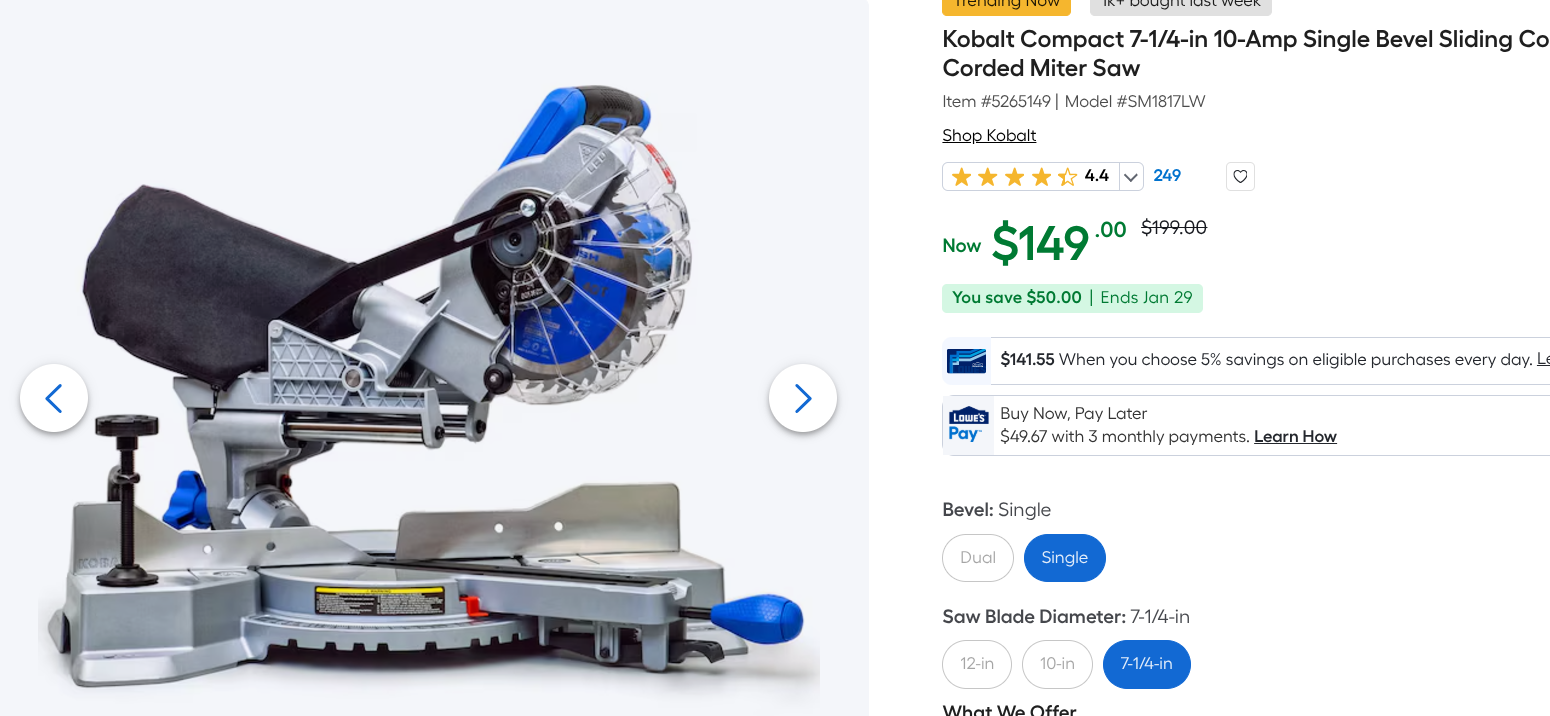Click the You save $50.00 badge

[x=1072, y=298]
